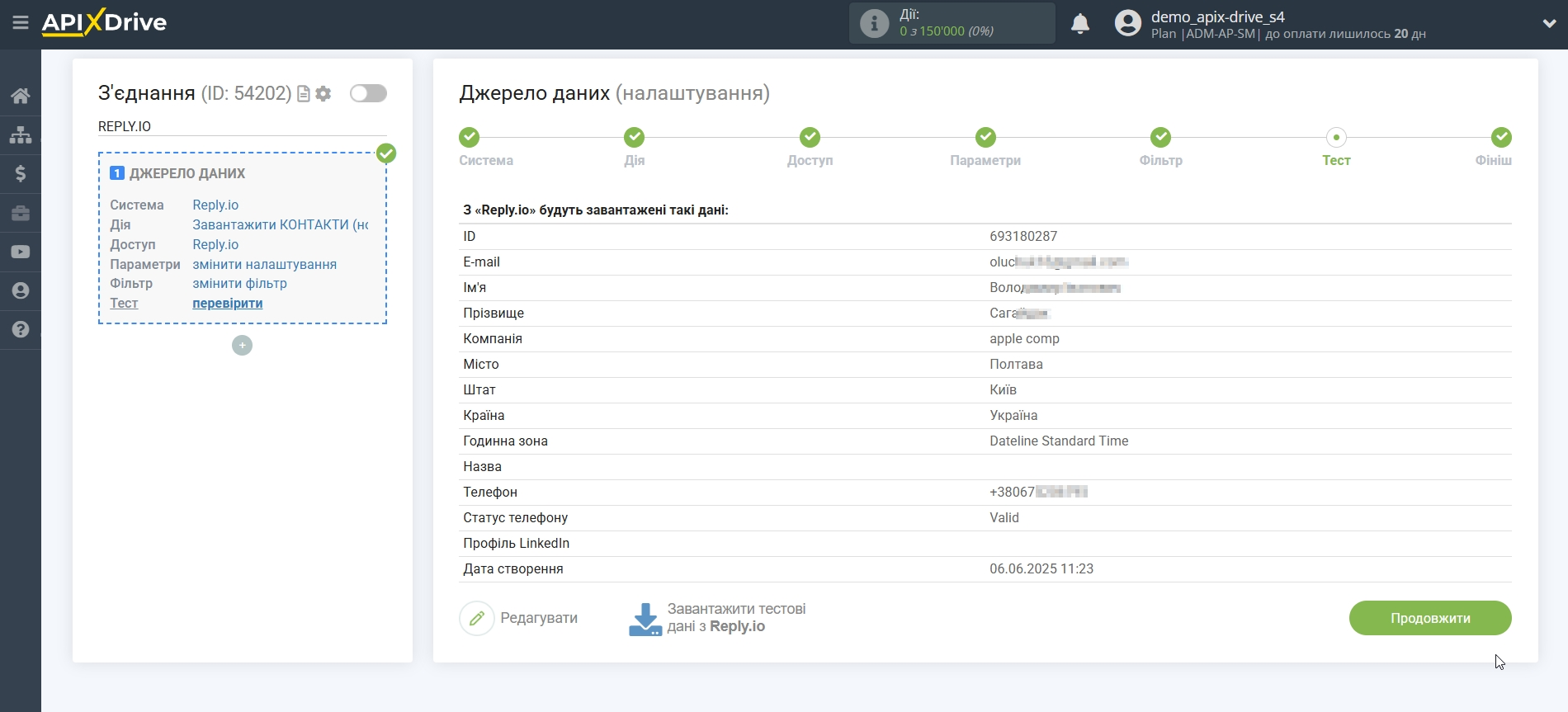Click the download test data icon

[645, 619]
